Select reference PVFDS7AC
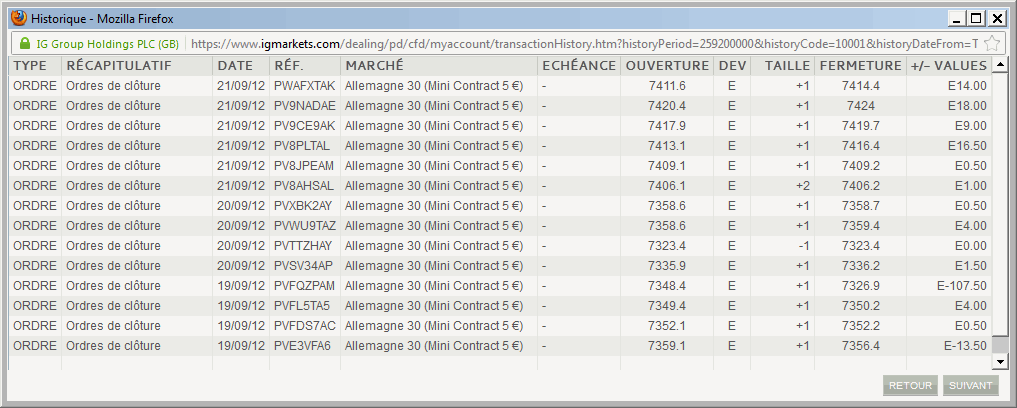This screenshot has height=408, width=1017. point(305,326)
